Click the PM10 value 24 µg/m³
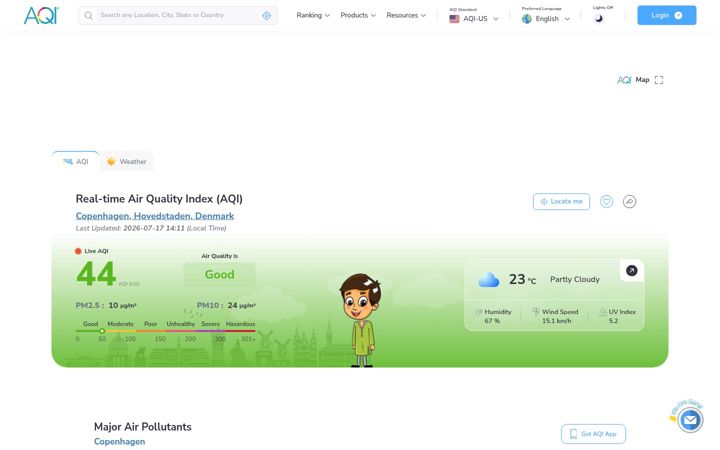The image size is (720, 450). pyautogui.click(x=242, y=305)
